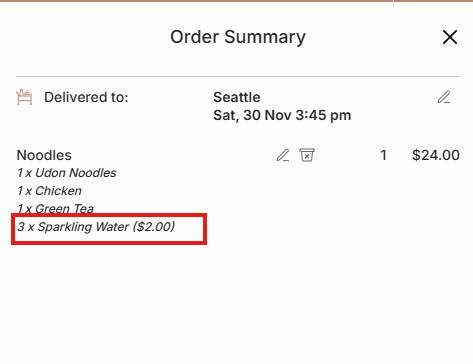
Task: Edit the delivery details with pencil icon
Action: [x=444, y=97]
